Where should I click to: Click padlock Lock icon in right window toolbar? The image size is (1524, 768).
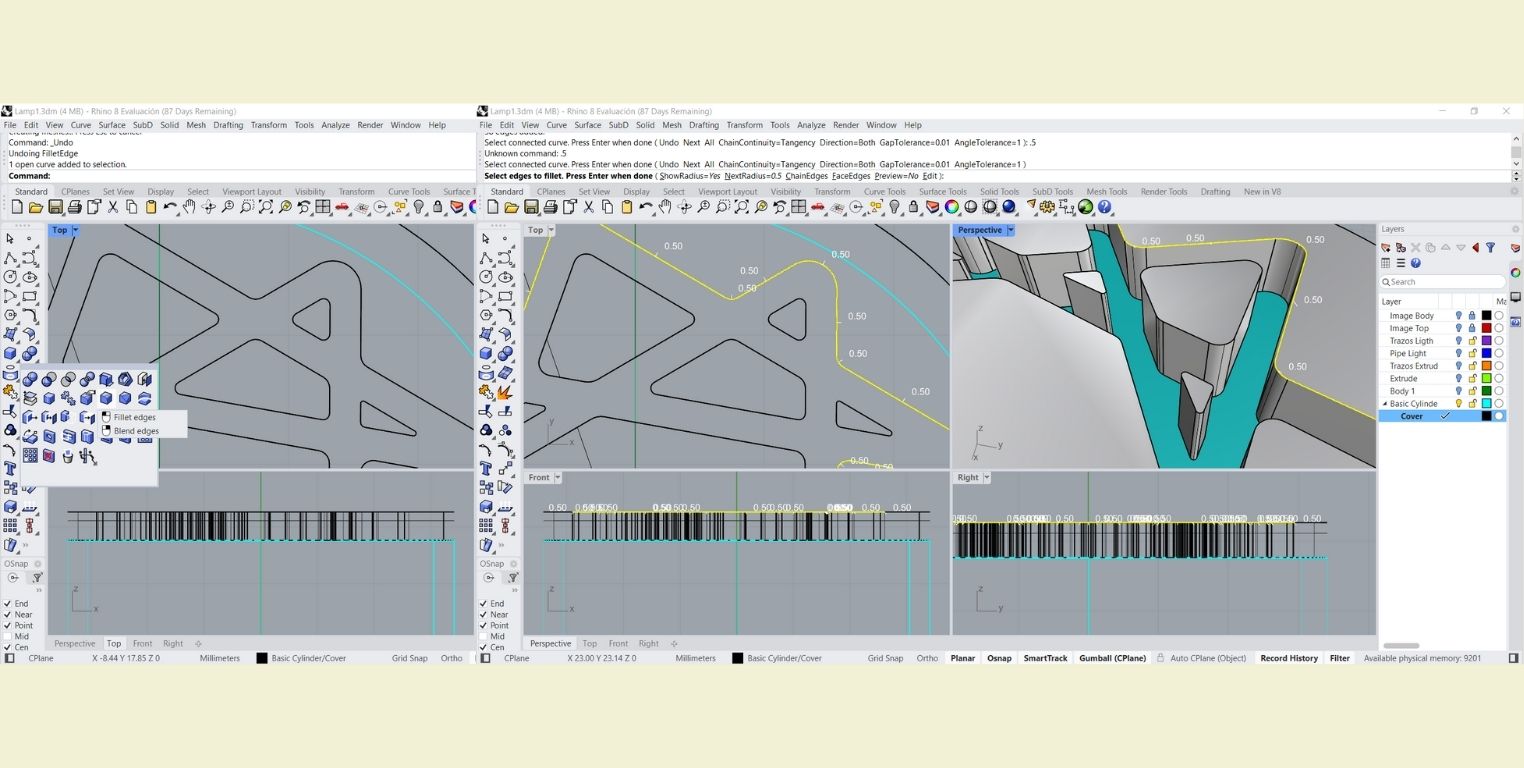[913, 207]
